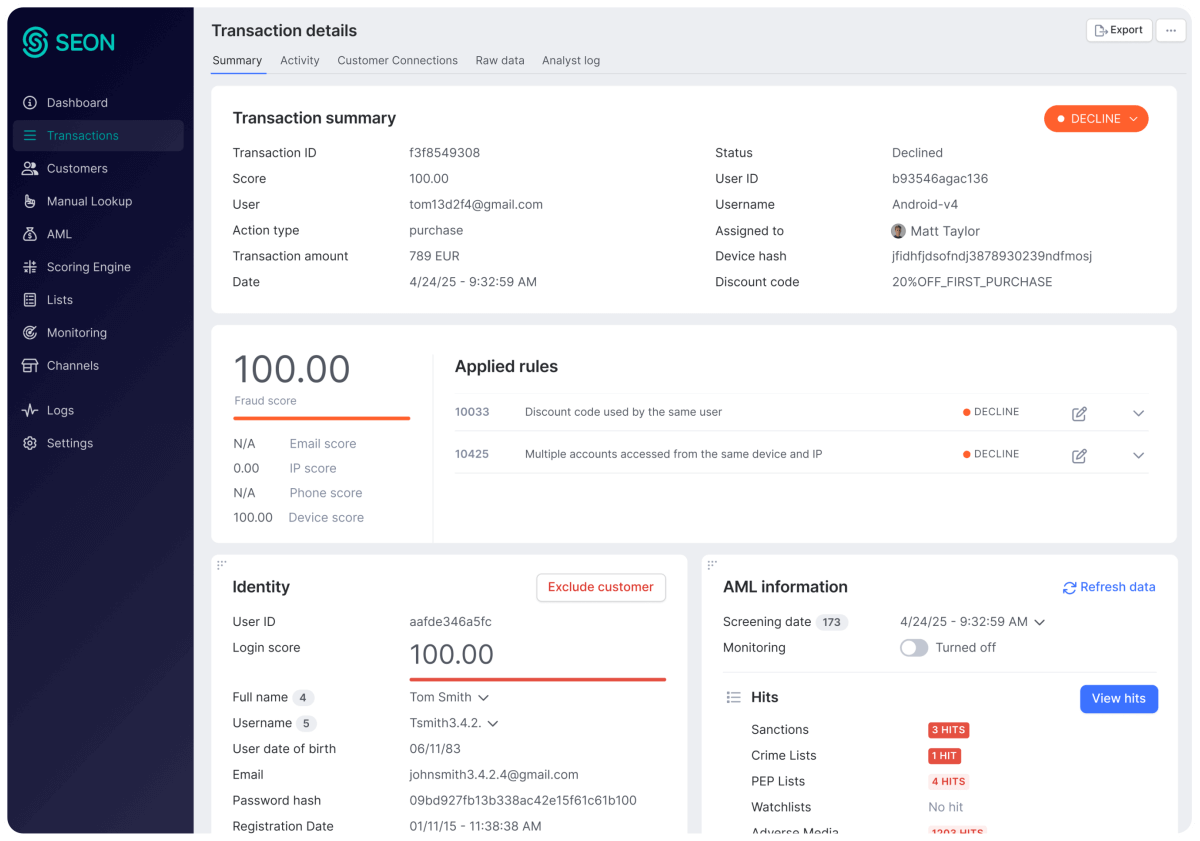The image size is (1200, 841).
Task: Open the AML section icon in sidebar
Action: tap(30, 234)
